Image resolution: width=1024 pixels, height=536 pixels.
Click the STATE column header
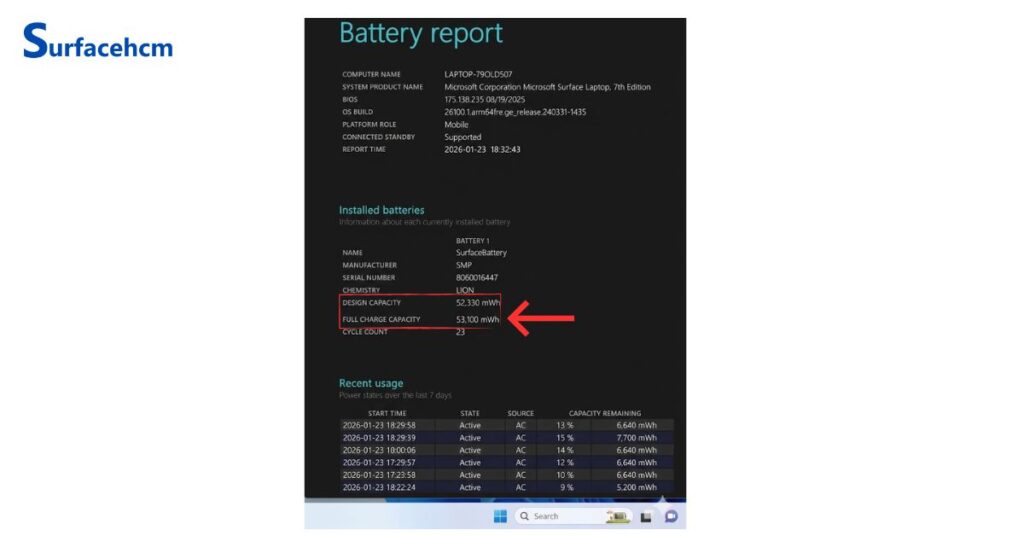pyautogui.click(x=470, y=413)
